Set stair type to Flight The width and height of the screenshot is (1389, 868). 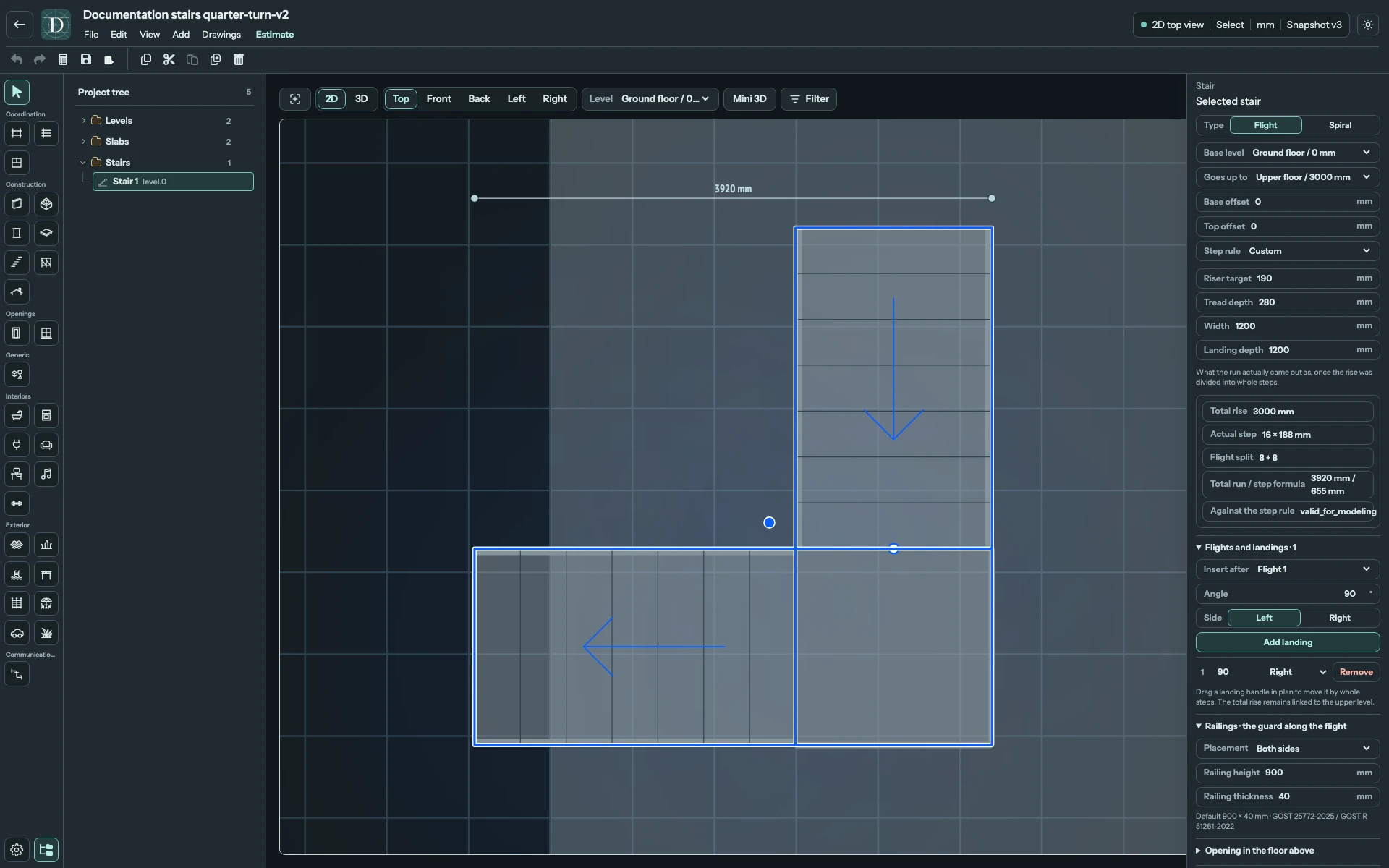coord(1265,125)
